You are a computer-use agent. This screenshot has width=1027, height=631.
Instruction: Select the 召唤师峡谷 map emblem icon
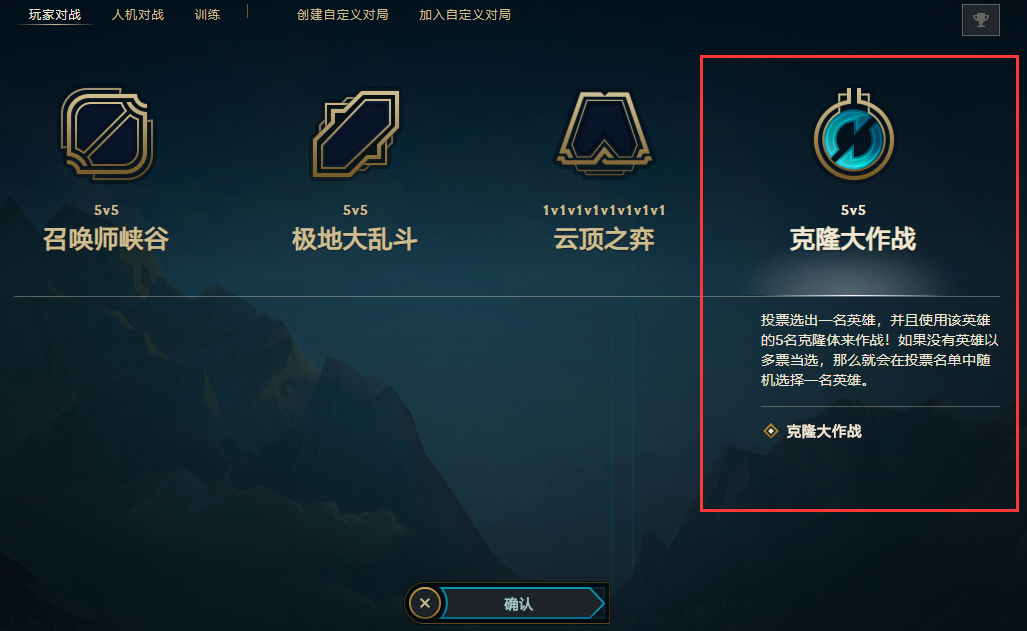tap(107, 134)
